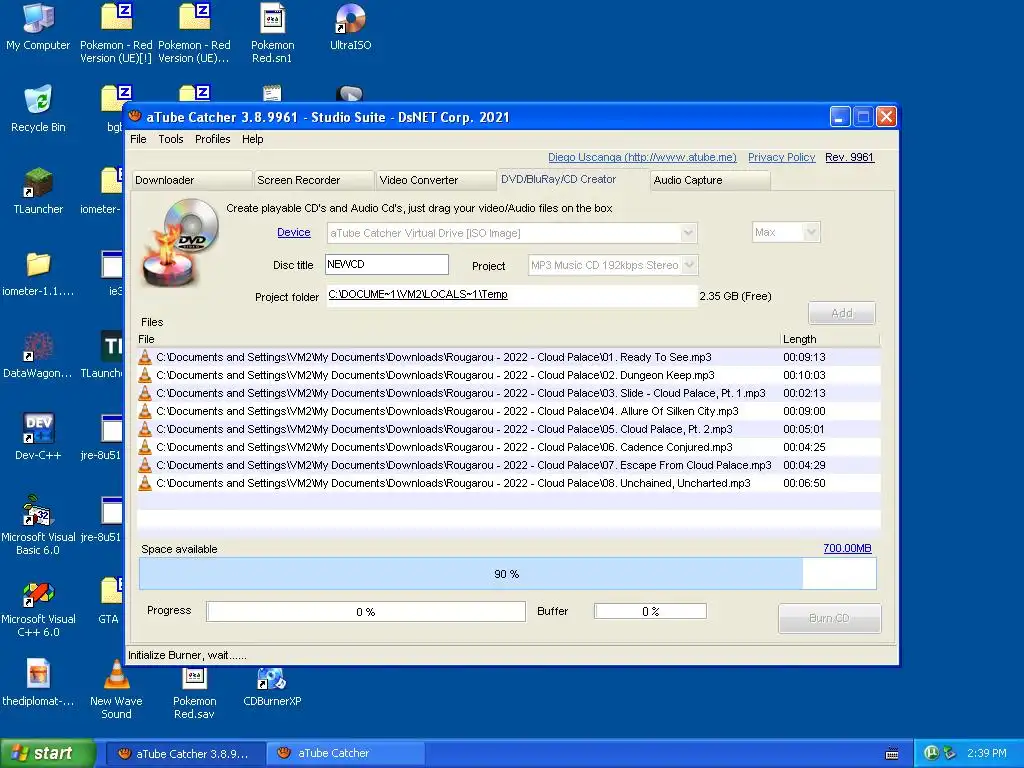Switch to aTube Catcher 3.8.9... taskbar button

coord(184,754)
